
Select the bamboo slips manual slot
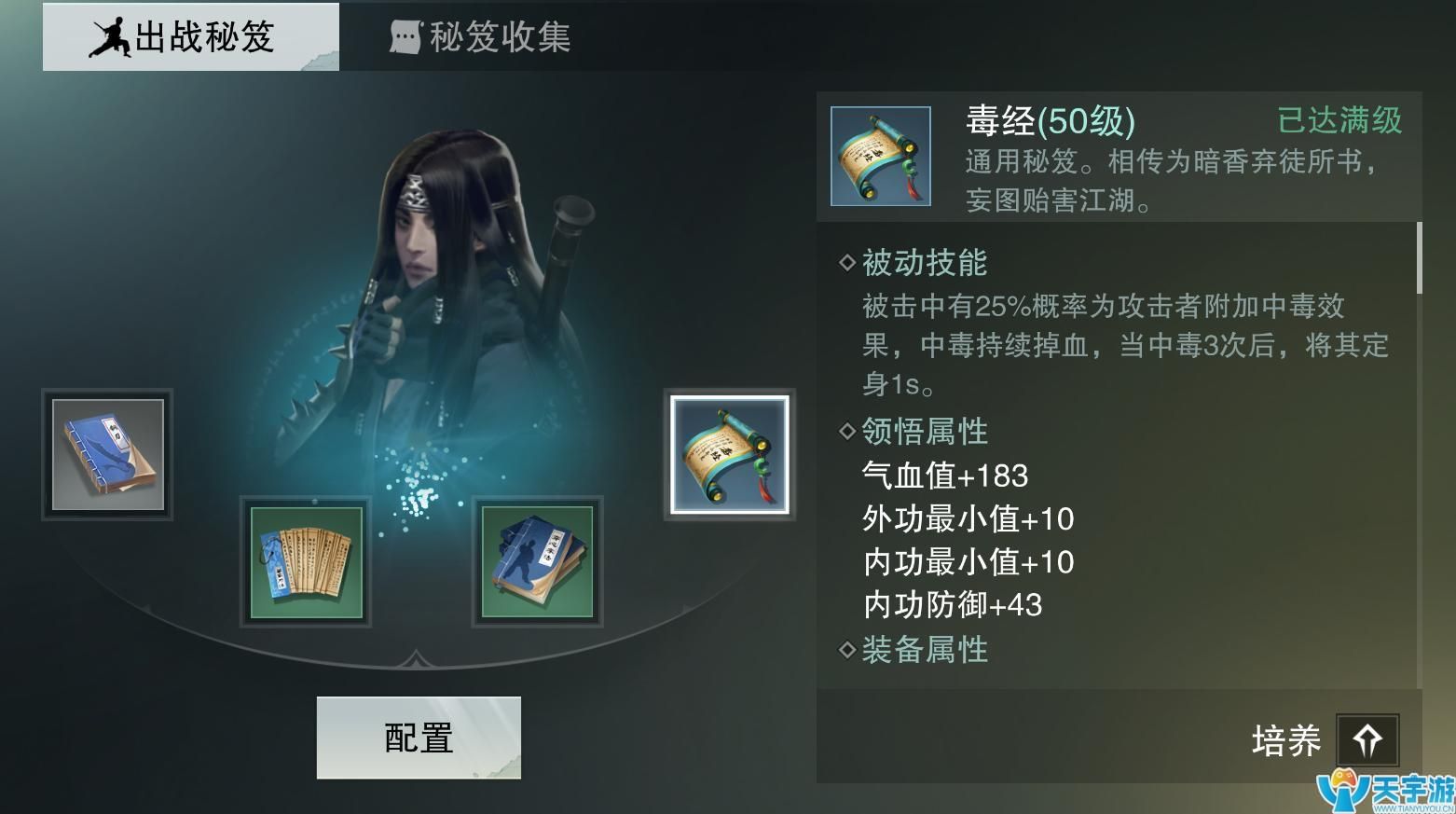[306, 561]
